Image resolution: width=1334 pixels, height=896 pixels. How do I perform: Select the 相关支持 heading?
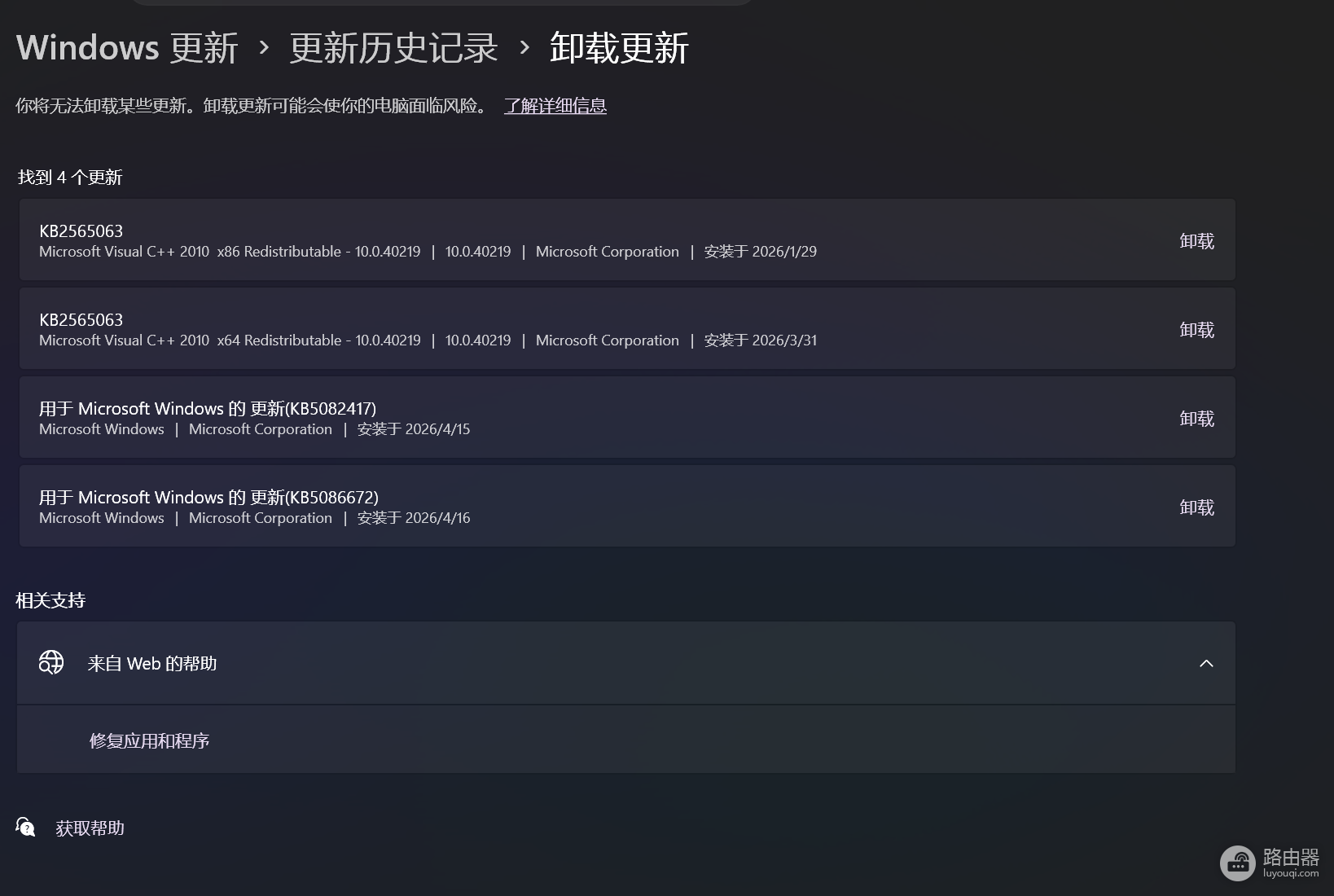point(50,600)
